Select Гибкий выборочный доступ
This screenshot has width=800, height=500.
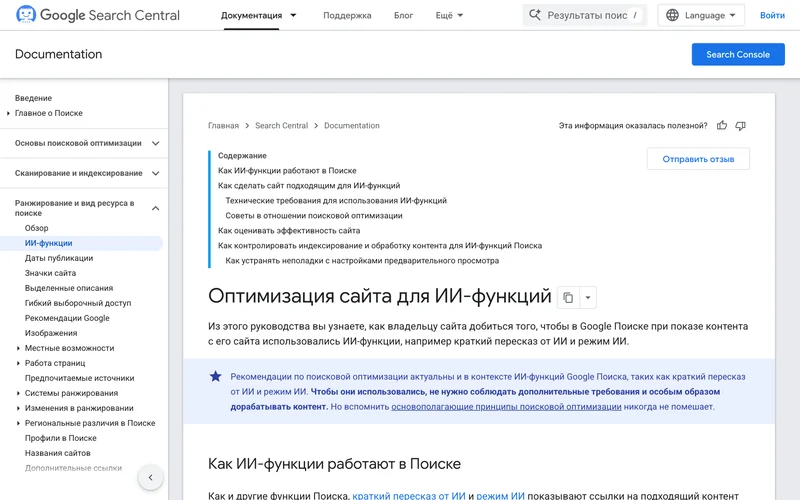coord(78,303)
